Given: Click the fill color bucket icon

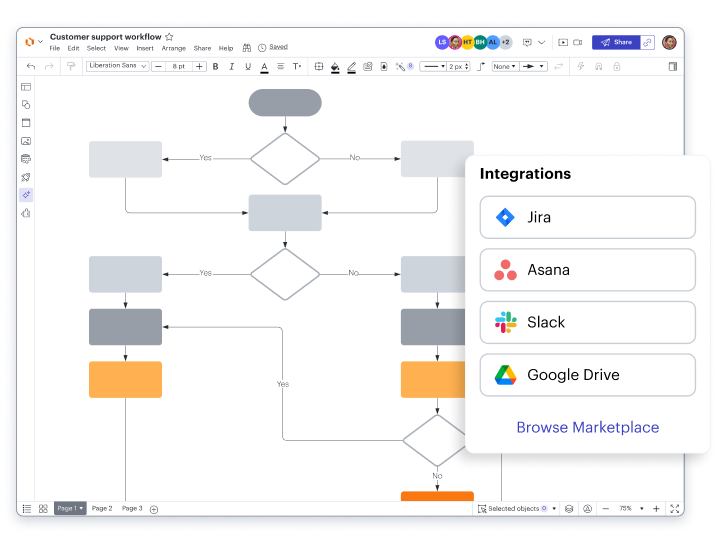Looking at the screenshot, I should point(335,67).
